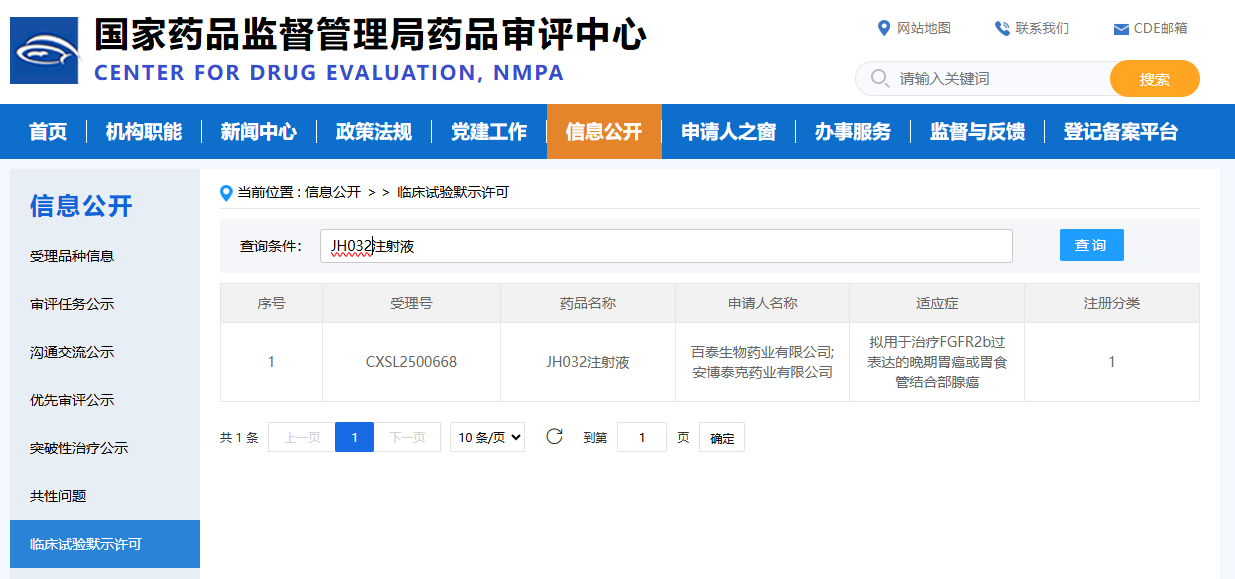The image size is (1235, 579).
Task: Click the magnifier icon in search box
Action: point(880,79)
